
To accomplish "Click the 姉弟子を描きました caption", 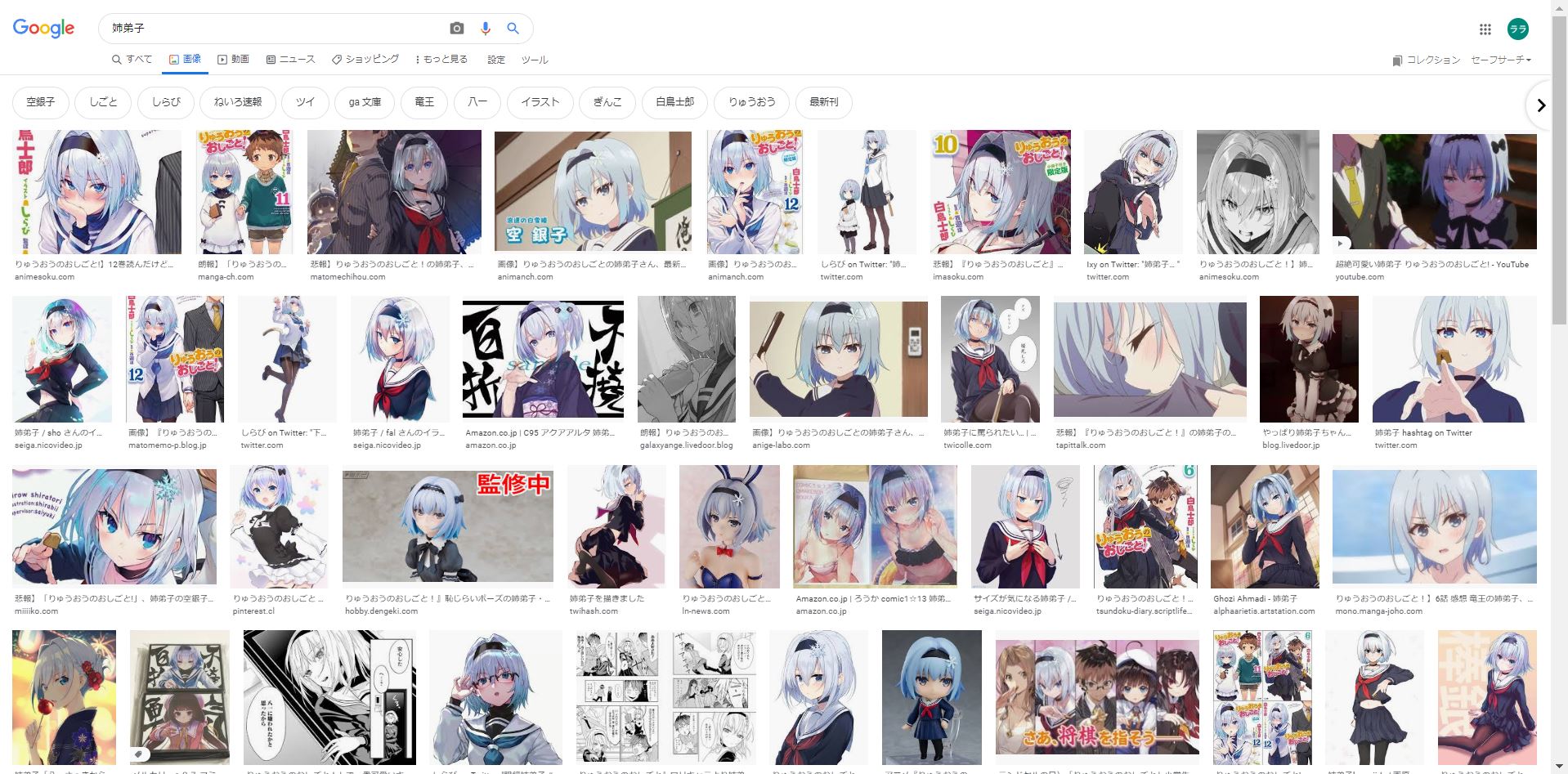I will pos(607,598).
